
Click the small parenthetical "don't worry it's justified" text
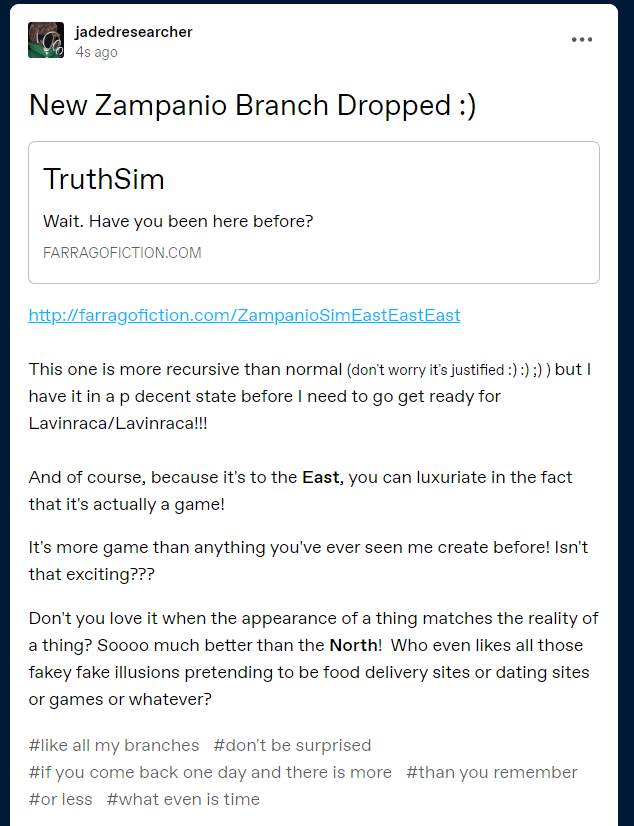pos(435,370)
